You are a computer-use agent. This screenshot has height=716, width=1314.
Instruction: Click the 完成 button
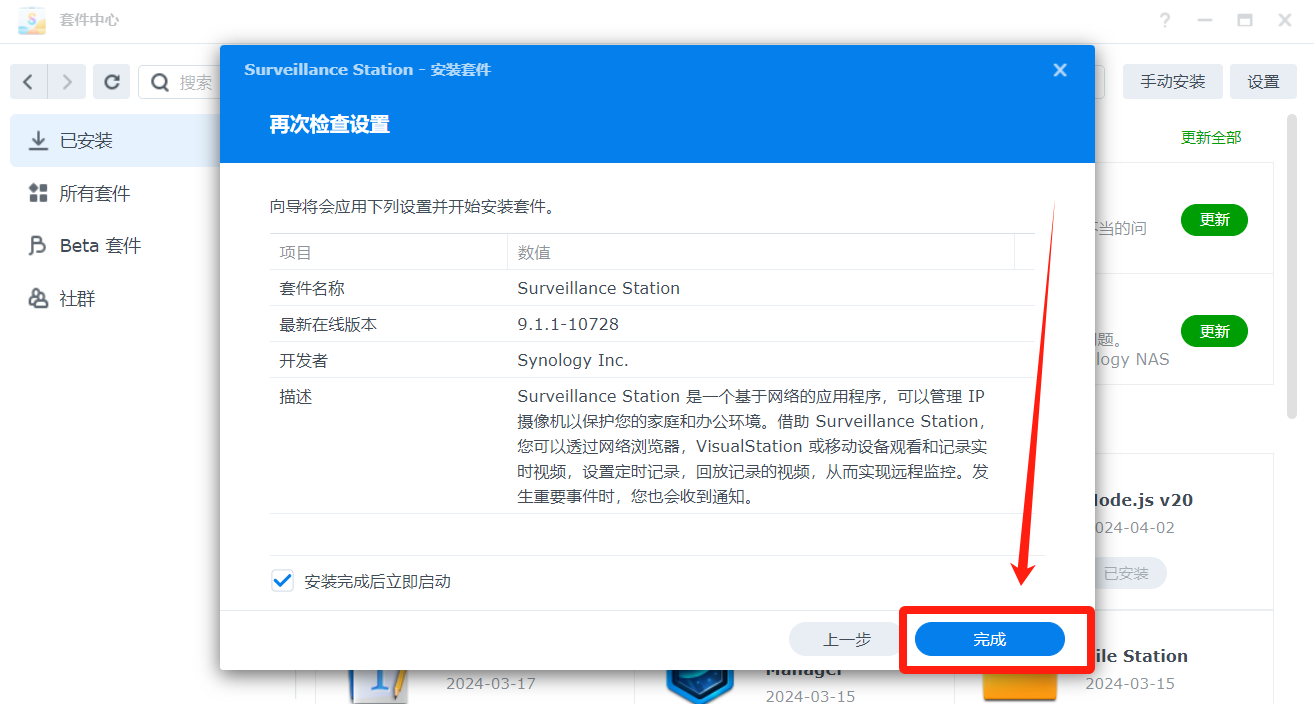(x=989, y=640)
